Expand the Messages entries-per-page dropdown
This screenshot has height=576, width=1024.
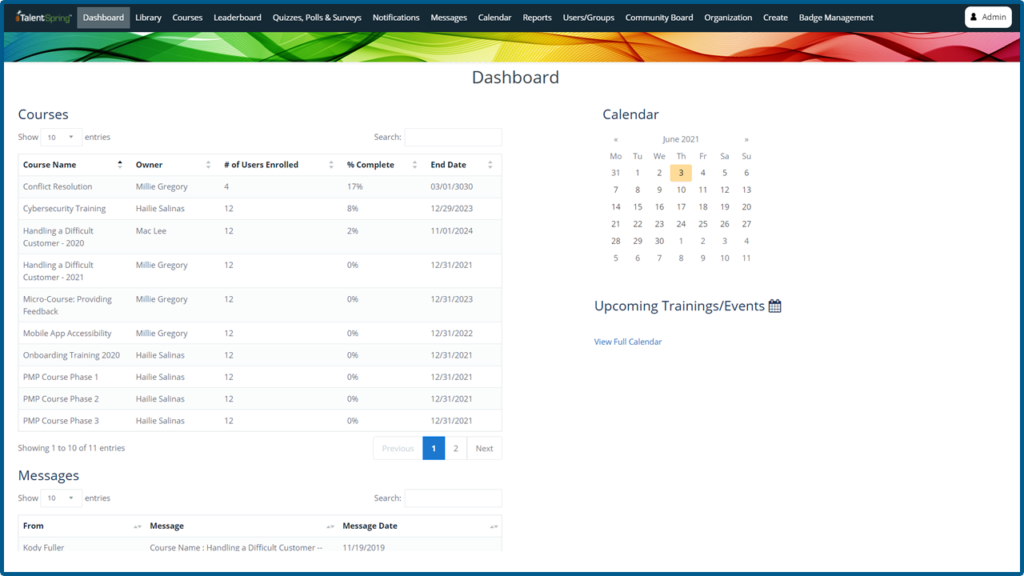[60, 498]
